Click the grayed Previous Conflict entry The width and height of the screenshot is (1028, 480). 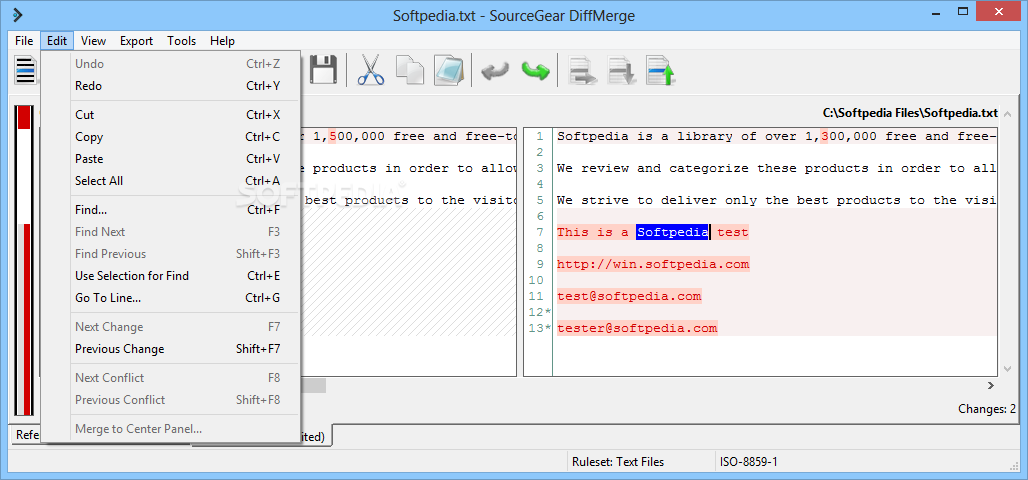(170, 400)
